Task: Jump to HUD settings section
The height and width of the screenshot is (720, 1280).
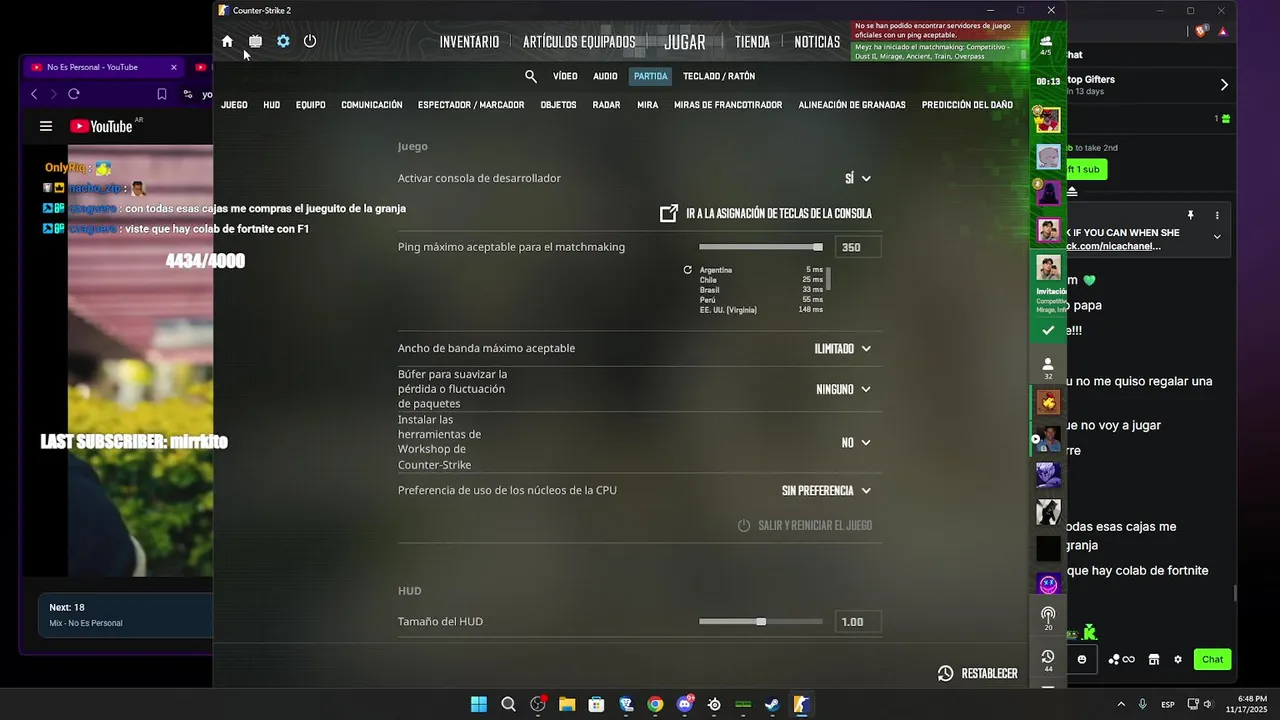Action: [271, 105]
